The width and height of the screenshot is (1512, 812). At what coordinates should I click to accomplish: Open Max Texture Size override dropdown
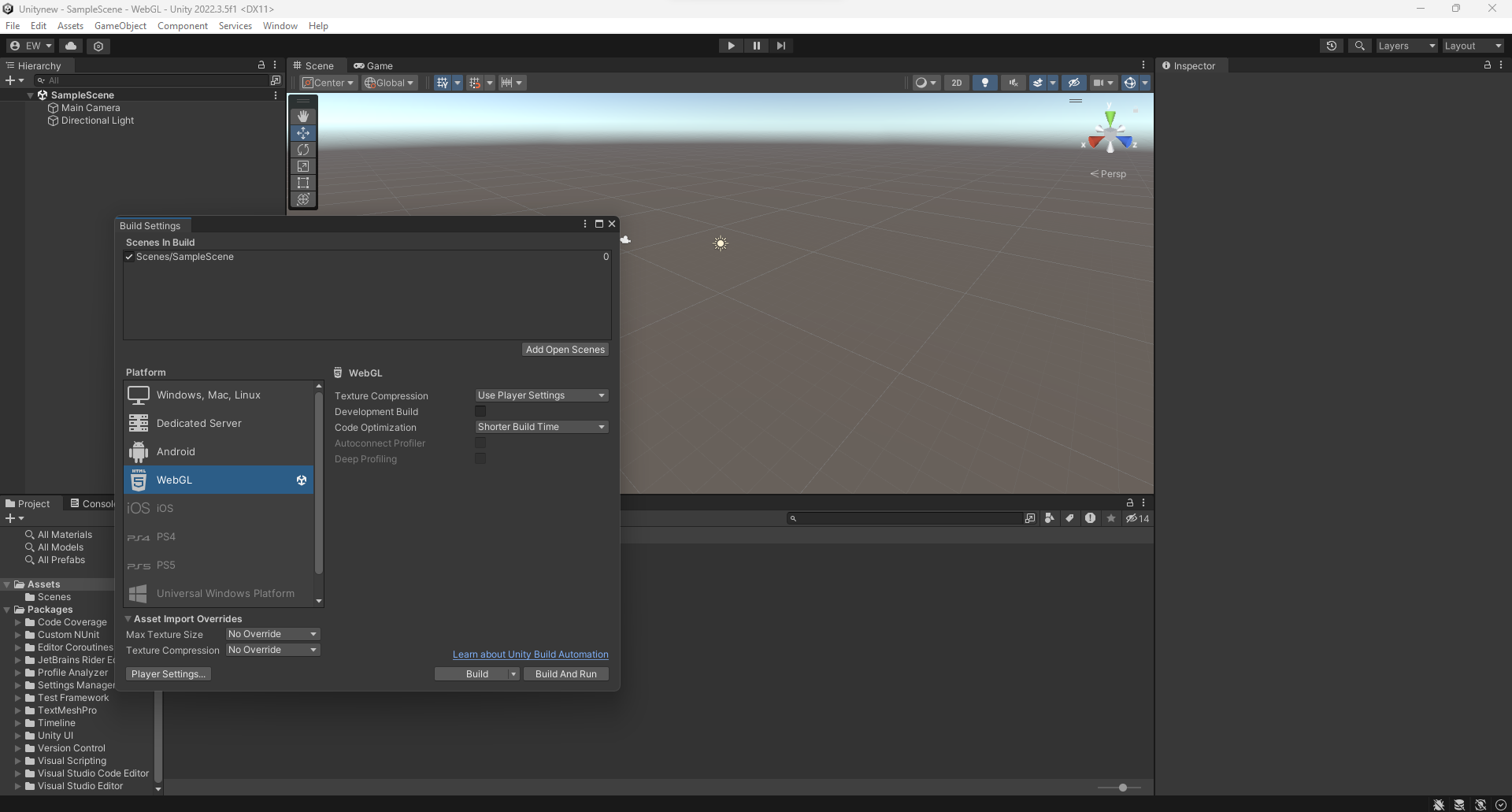coord(272,634)
